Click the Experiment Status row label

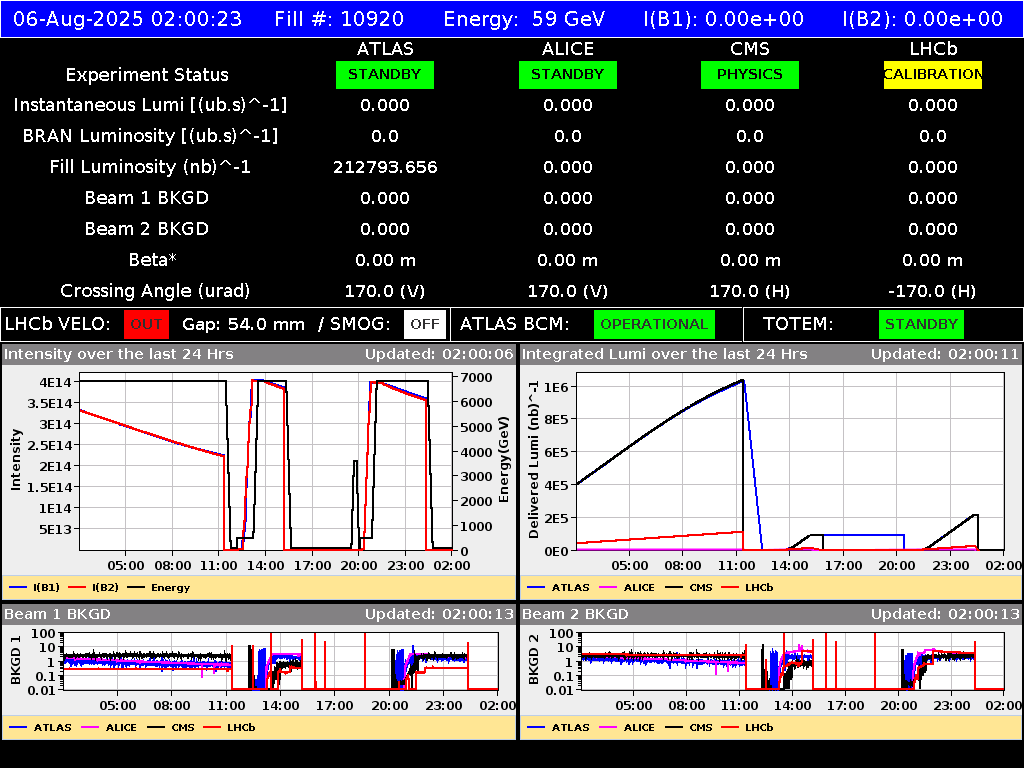(147, 74)
